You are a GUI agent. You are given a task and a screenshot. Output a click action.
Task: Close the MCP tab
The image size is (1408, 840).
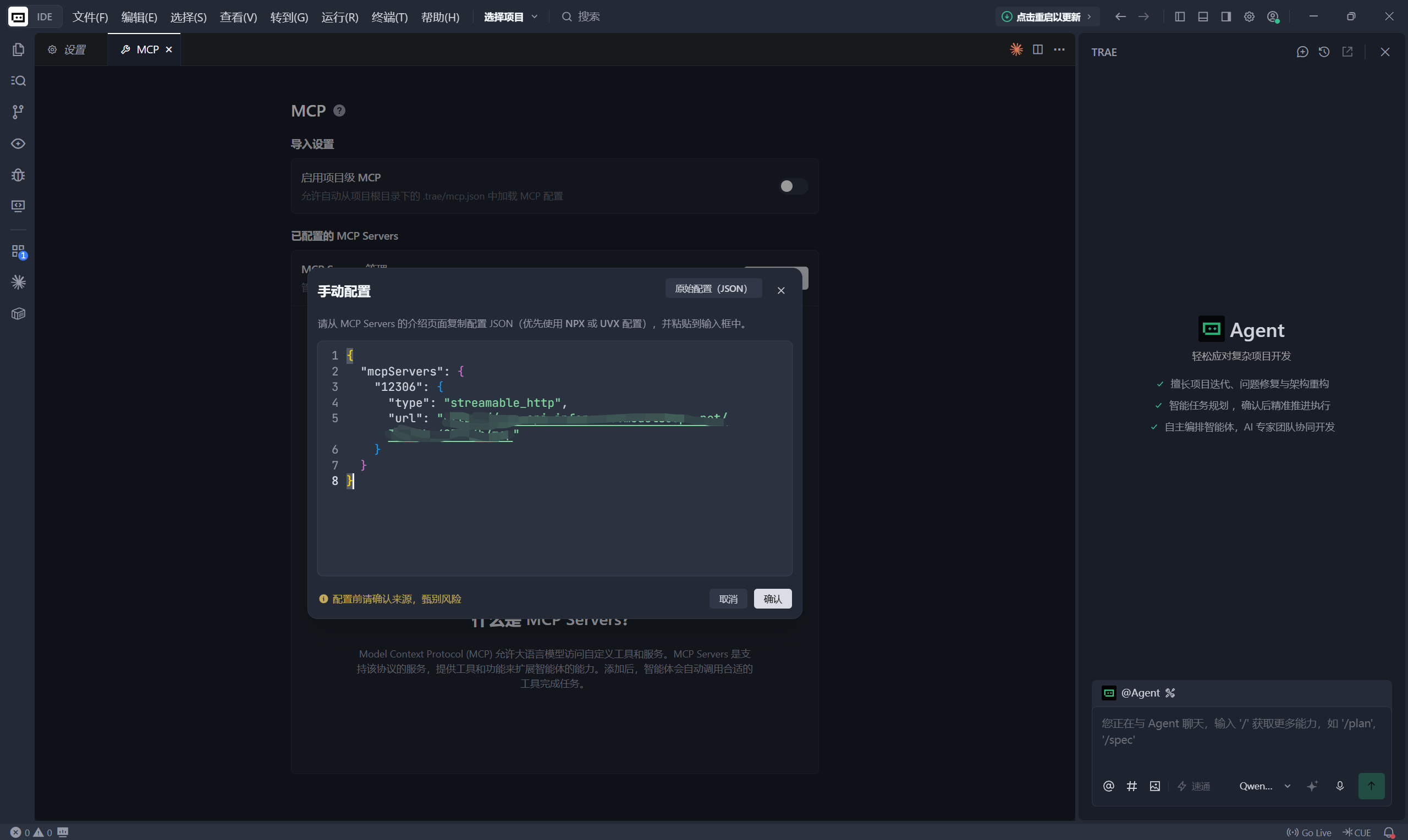(x=169, y=50)
